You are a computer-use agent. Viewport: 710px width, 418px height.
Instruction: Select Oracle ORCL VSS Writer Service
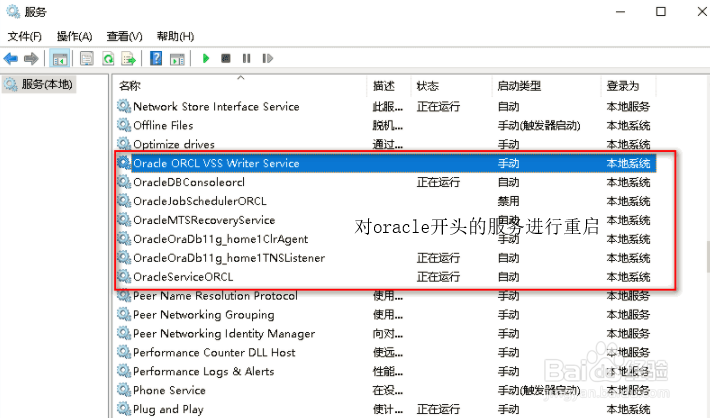[x=385, y=163]
